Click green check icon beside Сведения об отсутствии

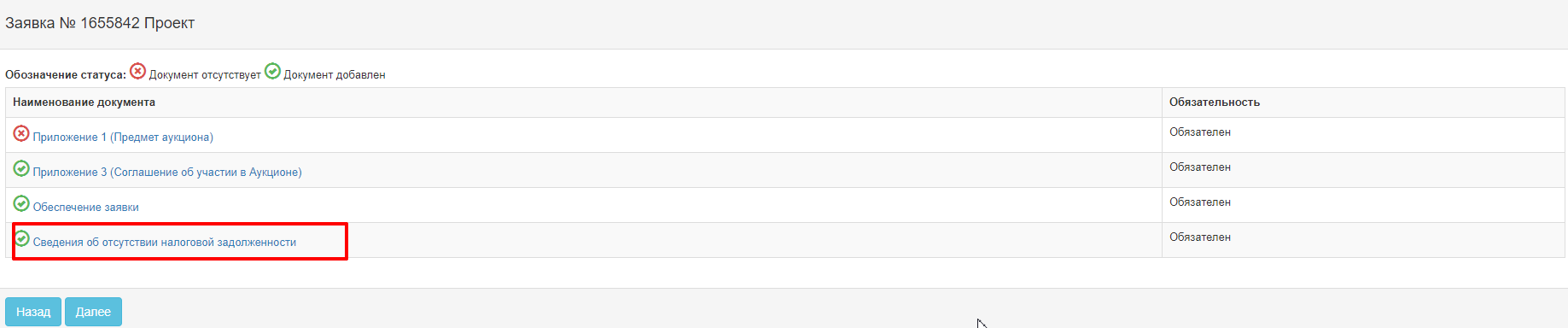(21, 238)
